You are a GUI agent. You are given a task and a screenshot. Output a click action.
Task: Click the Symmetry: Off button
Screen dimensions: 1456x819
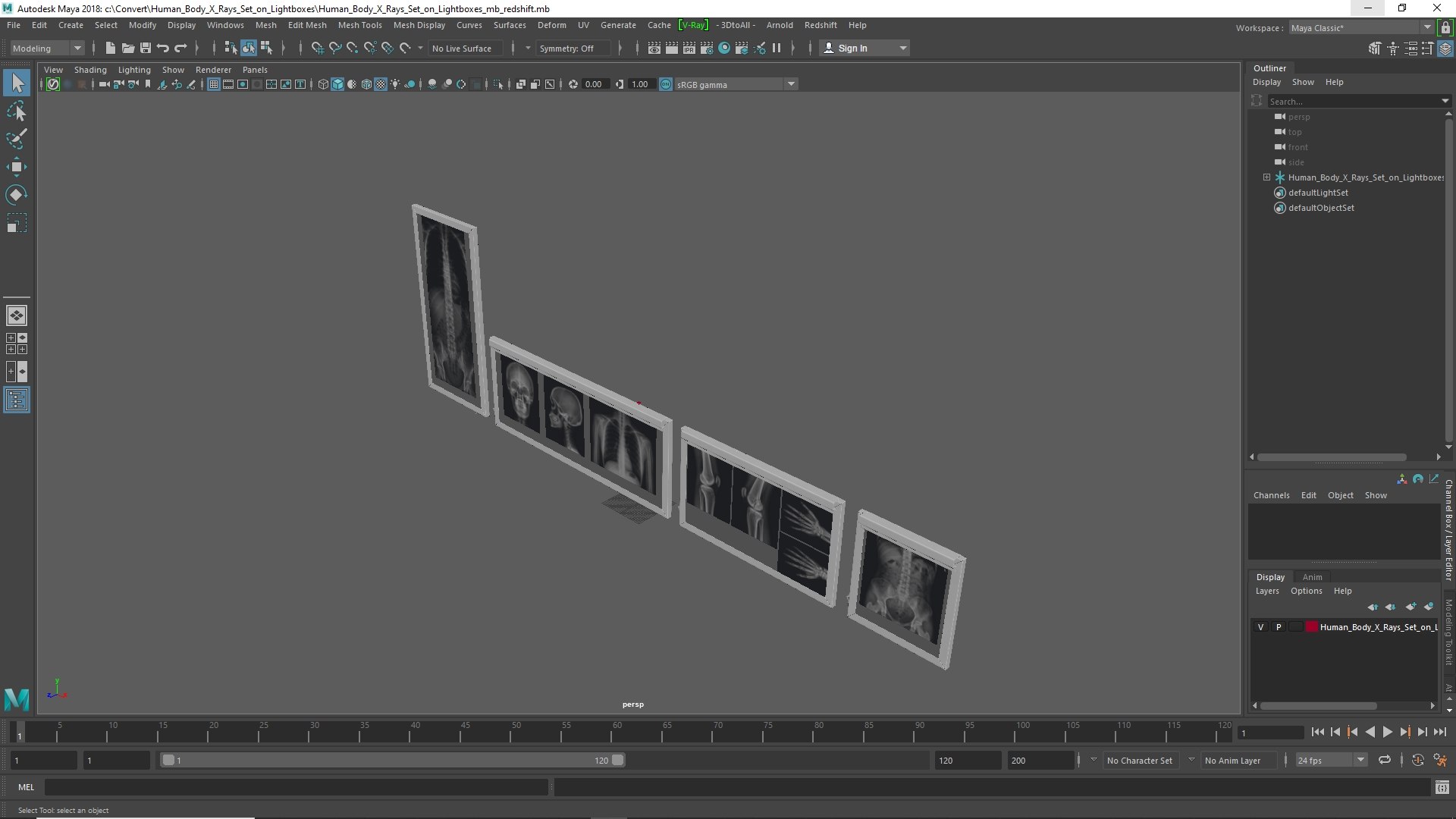[x=572, y=48]
